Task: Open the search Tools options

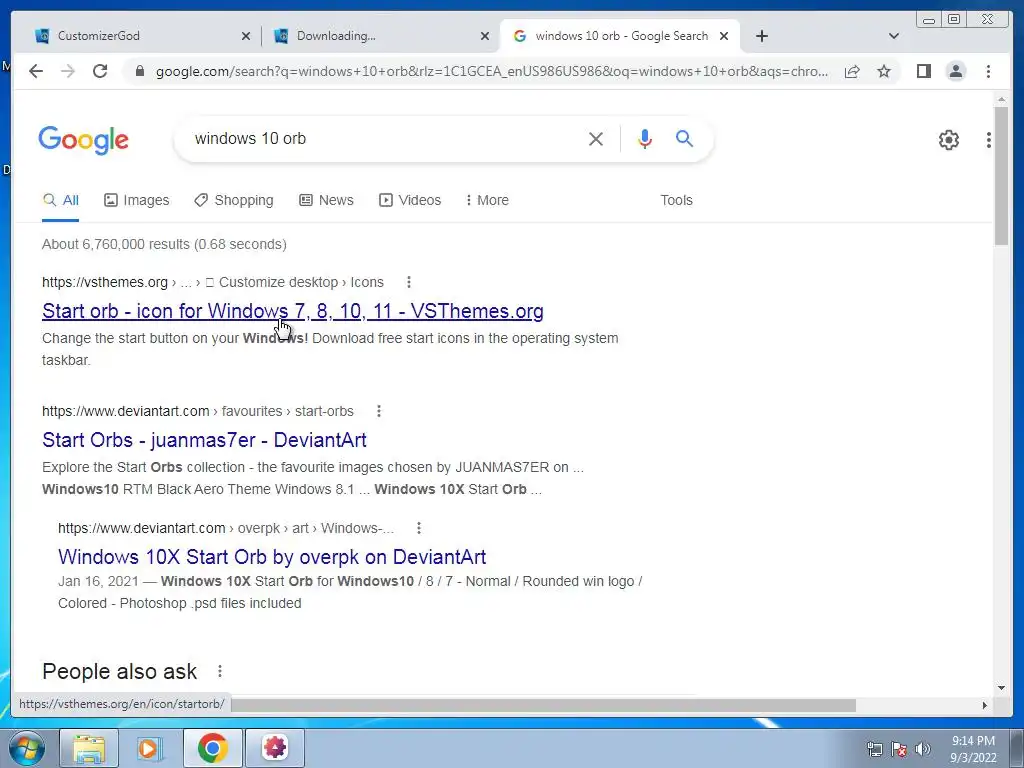Action: tap(676, 200)
